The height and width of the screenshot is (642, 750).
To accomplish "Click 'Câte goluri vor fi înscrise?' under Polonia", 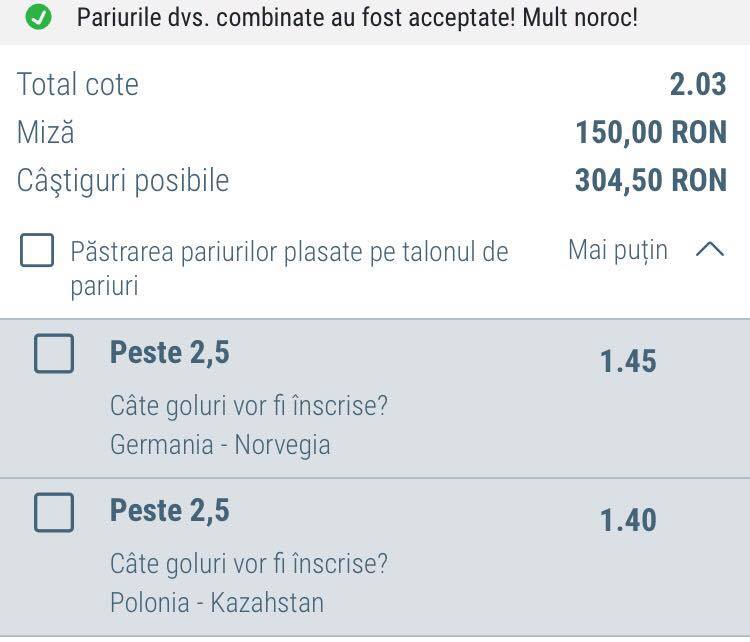I will click(x=249, y=564).
